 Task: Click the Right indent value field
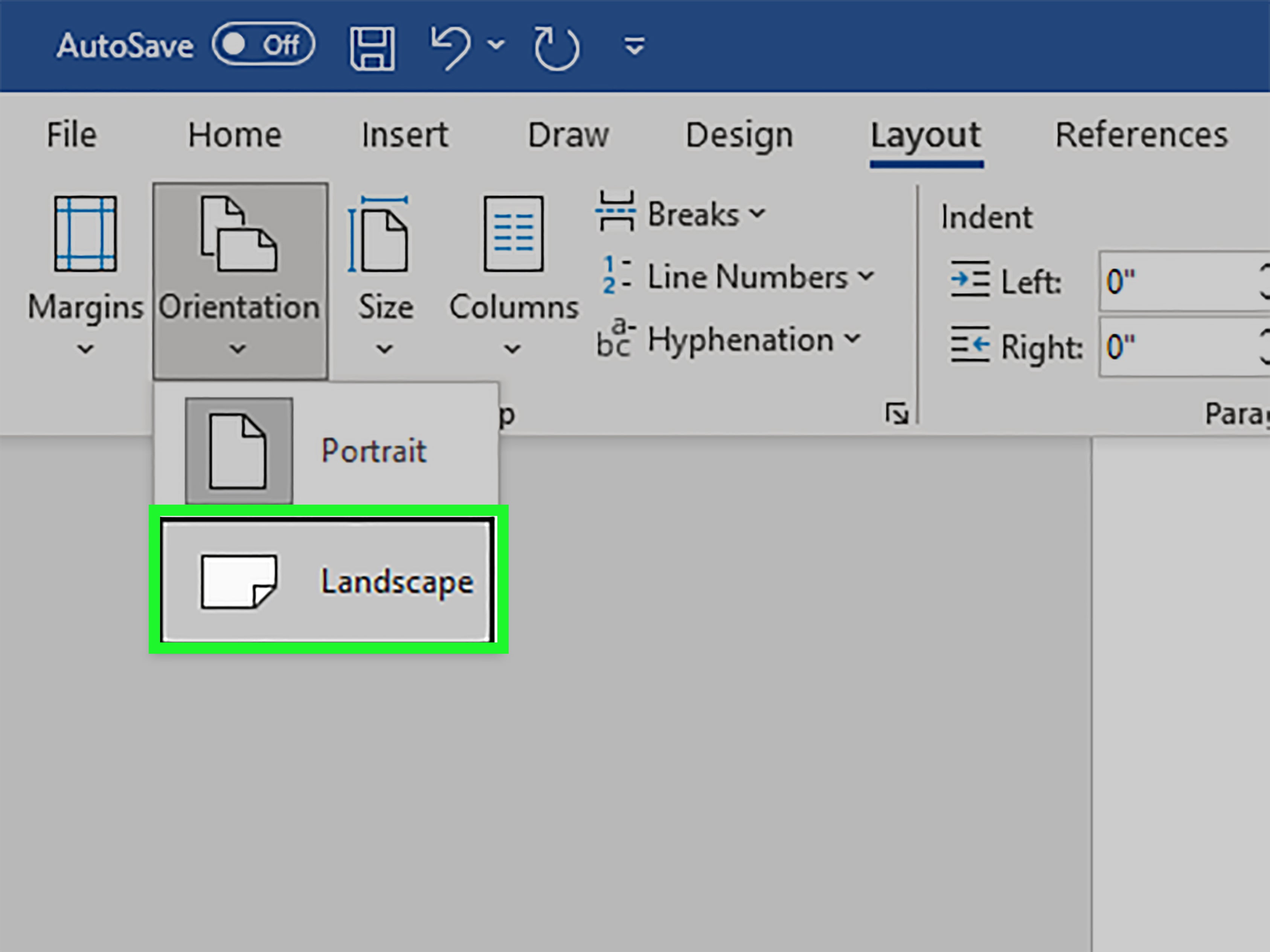(1184, 347)
